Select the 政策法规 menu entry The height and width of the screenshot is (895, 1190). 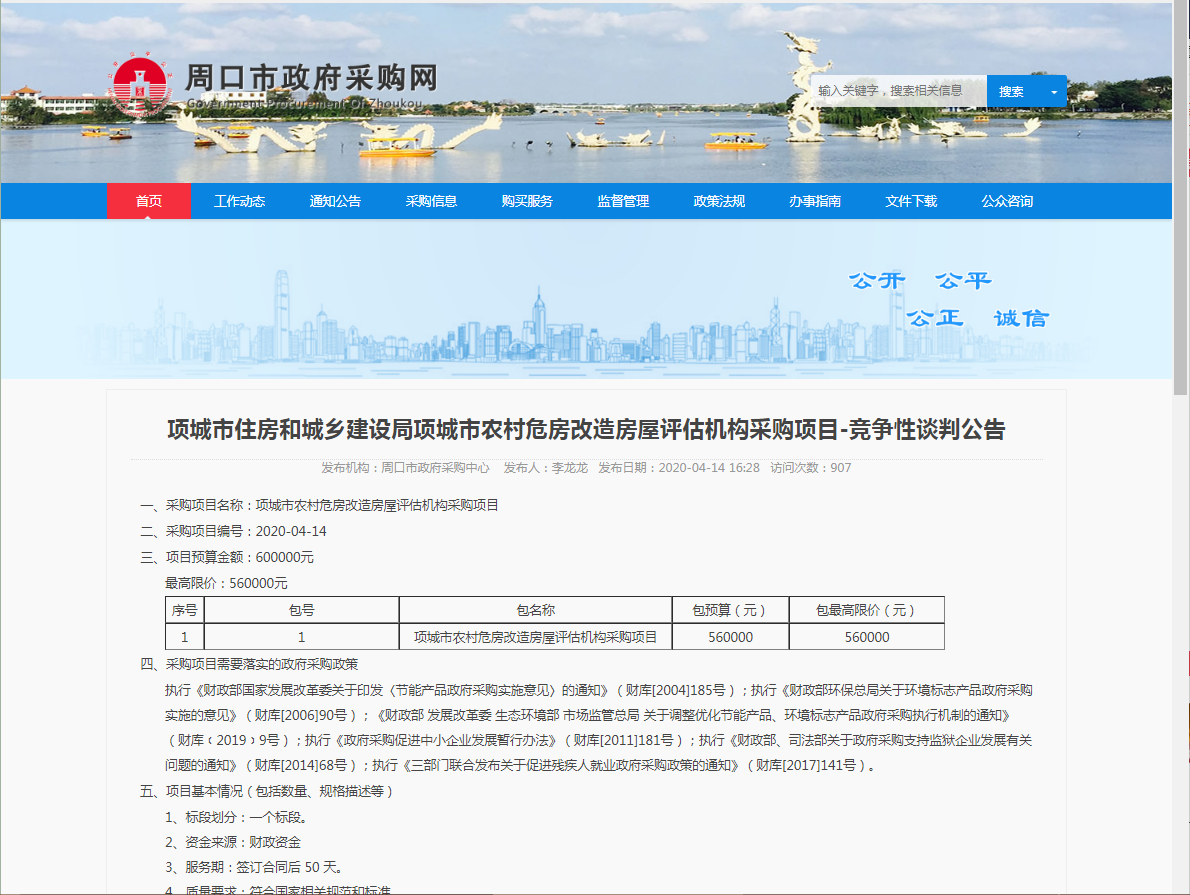719,201
